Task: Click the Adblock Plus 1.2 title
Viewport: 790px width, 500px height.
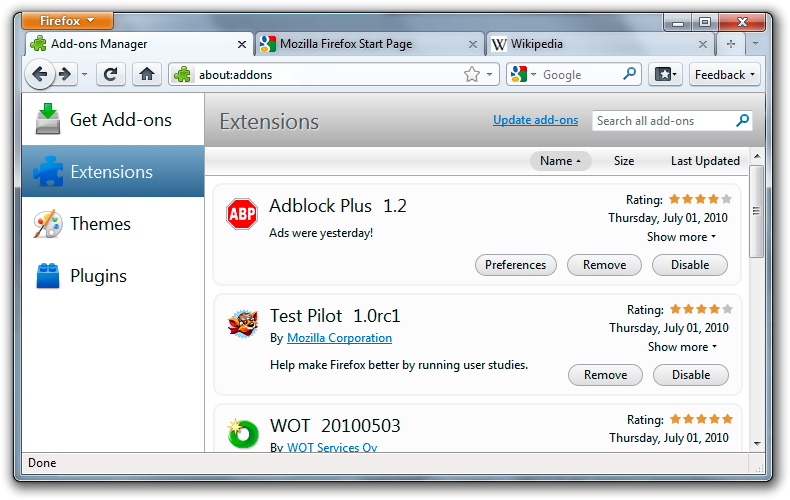Action: point(338,206)
